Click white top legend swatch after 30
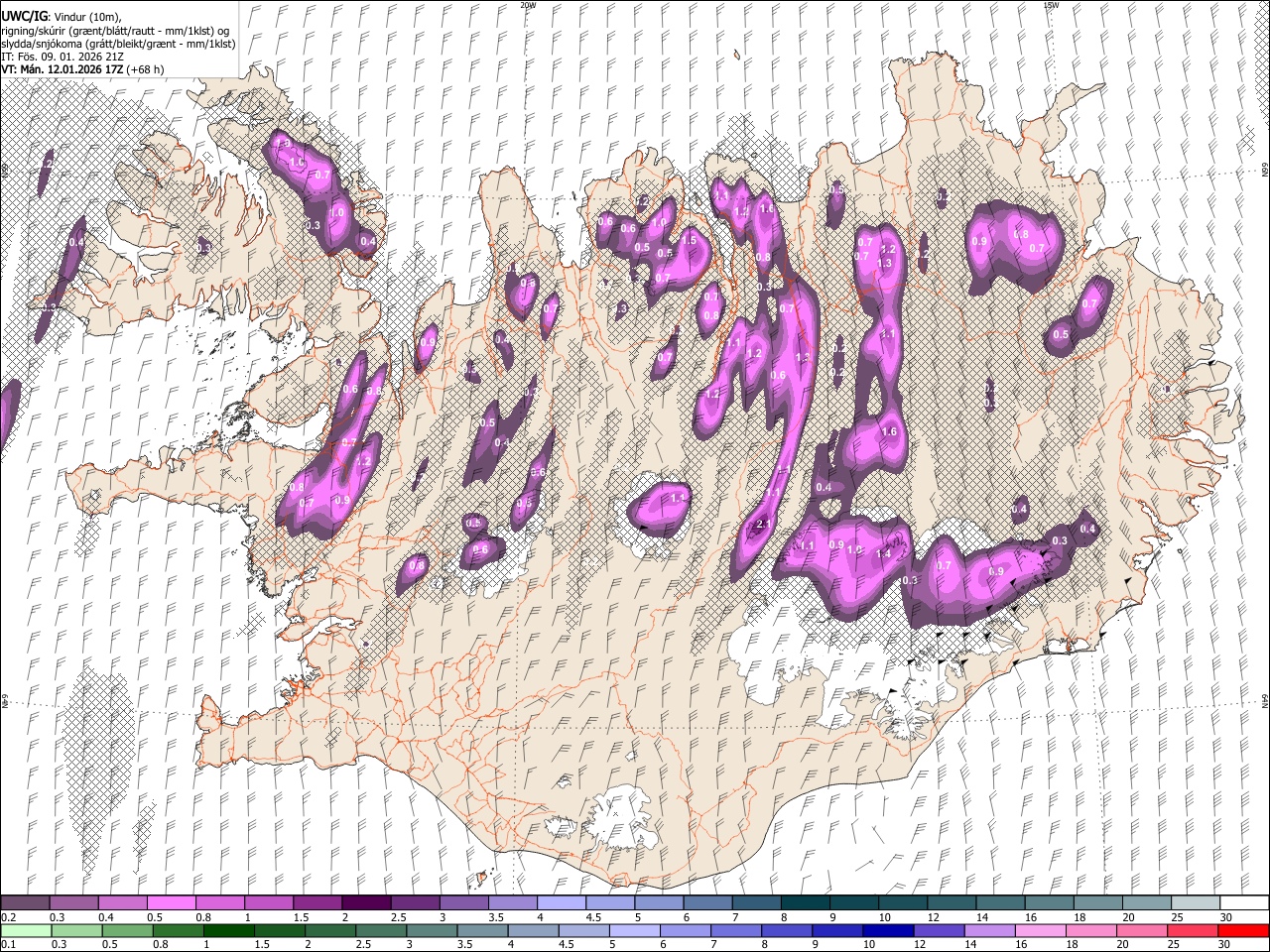 [1244, 902]
